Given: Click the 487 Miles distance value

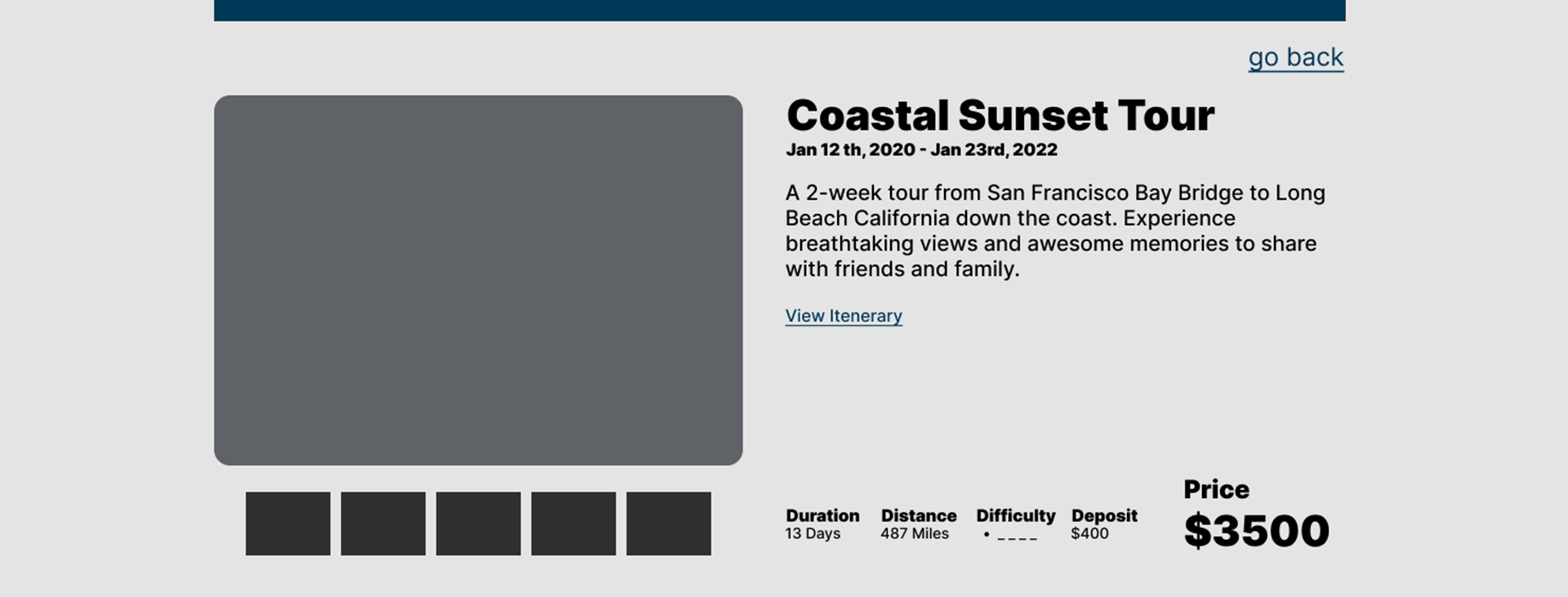Looking at the screenshot, I should point(915,533).
